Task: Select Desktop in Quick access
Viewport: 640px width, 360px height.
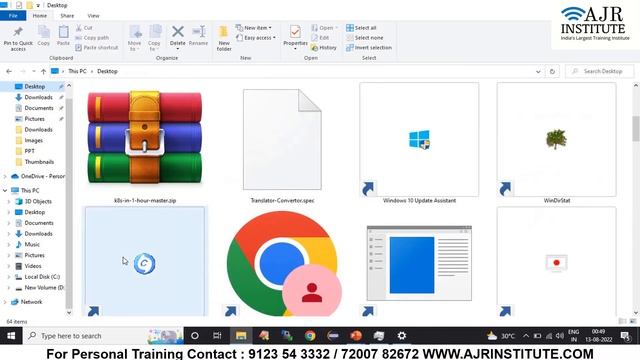Action: (34, 87)
